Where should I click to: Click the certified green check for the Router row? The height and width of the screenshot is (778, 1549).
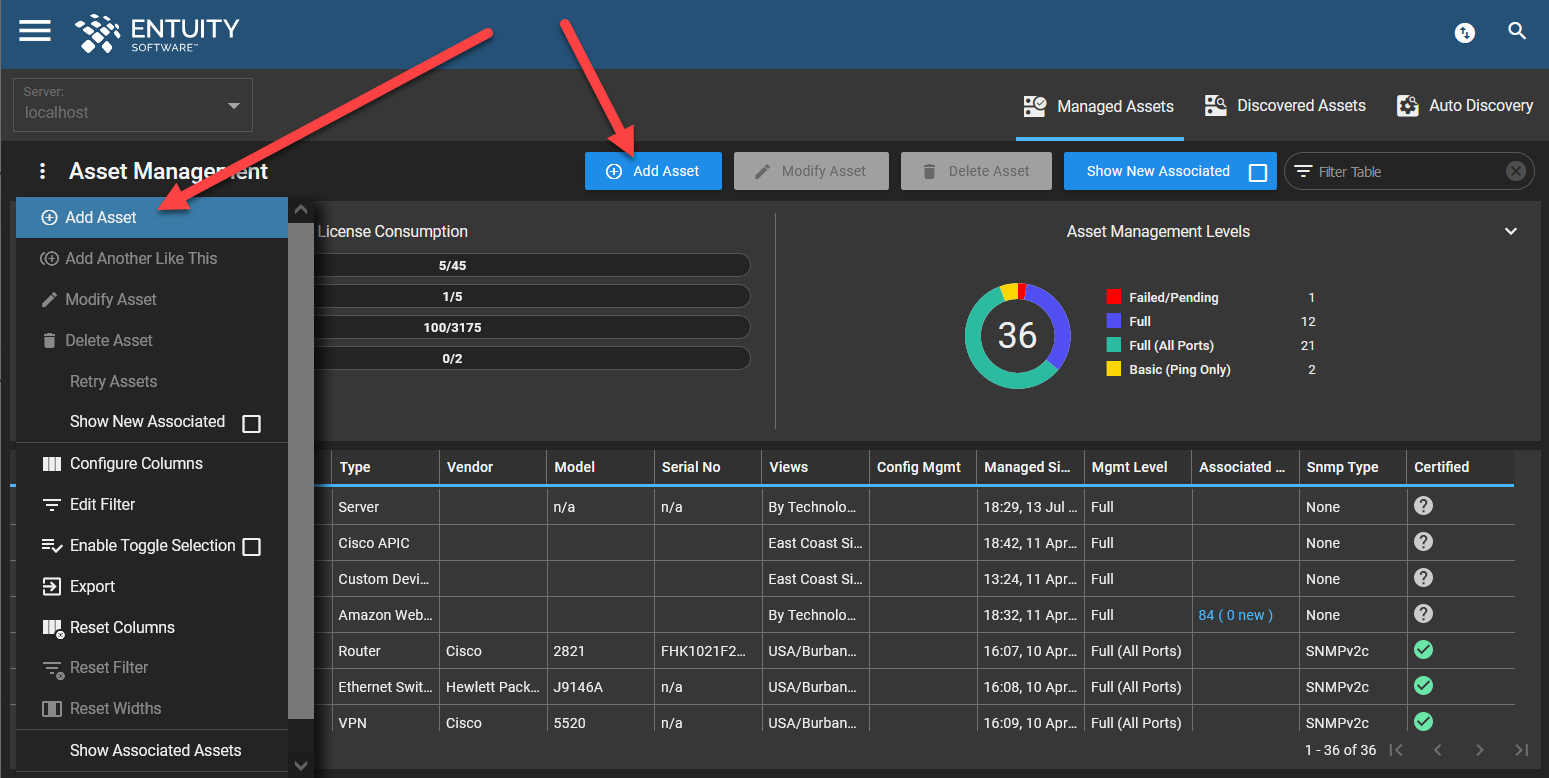1423,649
